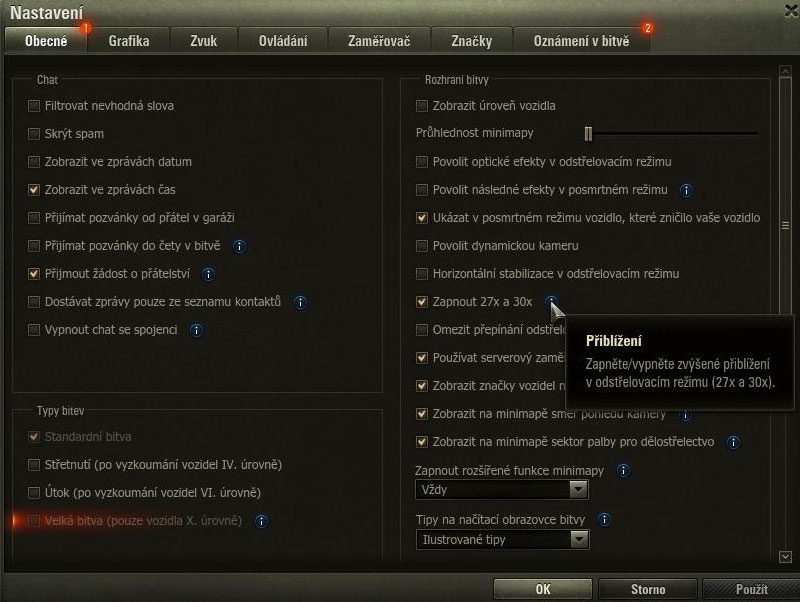
Task: Expand the Vždy minimap dropdown
Action: (502, 490)
